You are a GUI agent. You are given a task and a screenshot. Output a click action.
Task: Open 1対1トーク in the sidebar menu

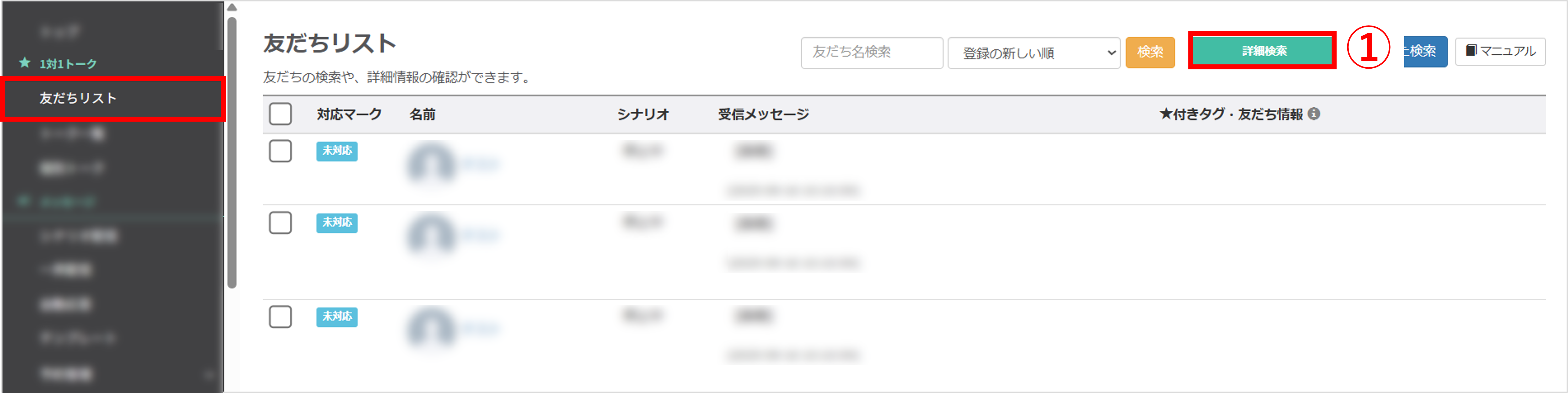pyautogui.click(x=68, y=64)
